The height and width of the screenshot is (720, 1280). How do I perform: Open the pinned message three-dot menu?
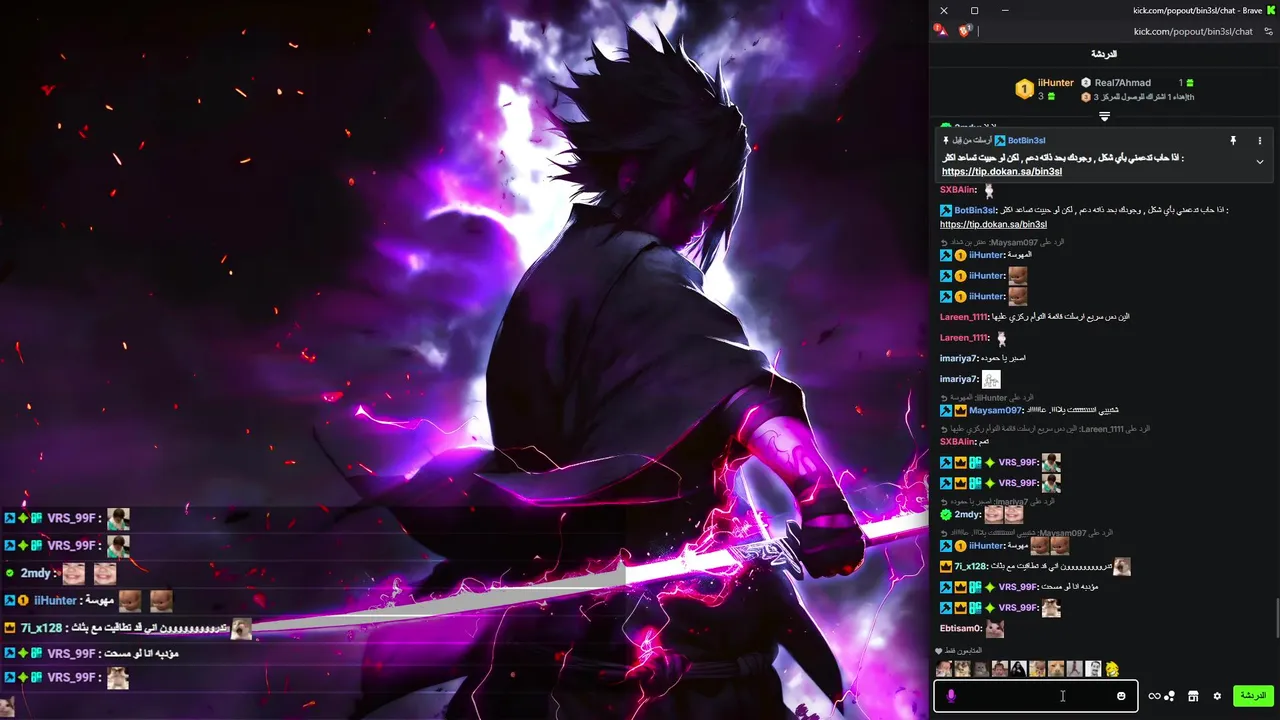pos(1260,141)
